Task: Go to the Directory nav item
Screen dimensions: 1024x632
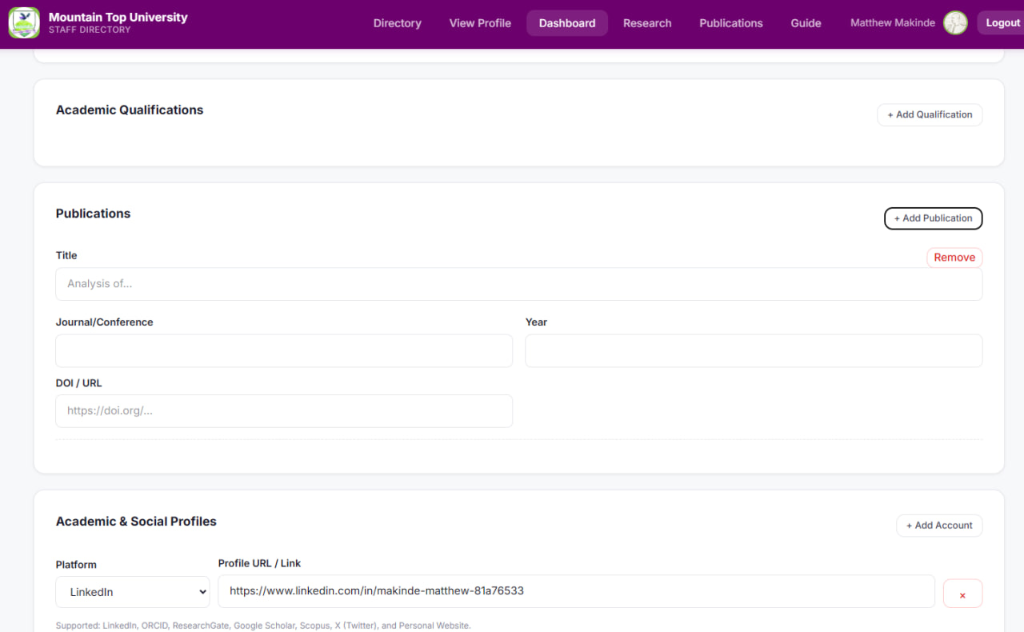Action: [397, 23]
